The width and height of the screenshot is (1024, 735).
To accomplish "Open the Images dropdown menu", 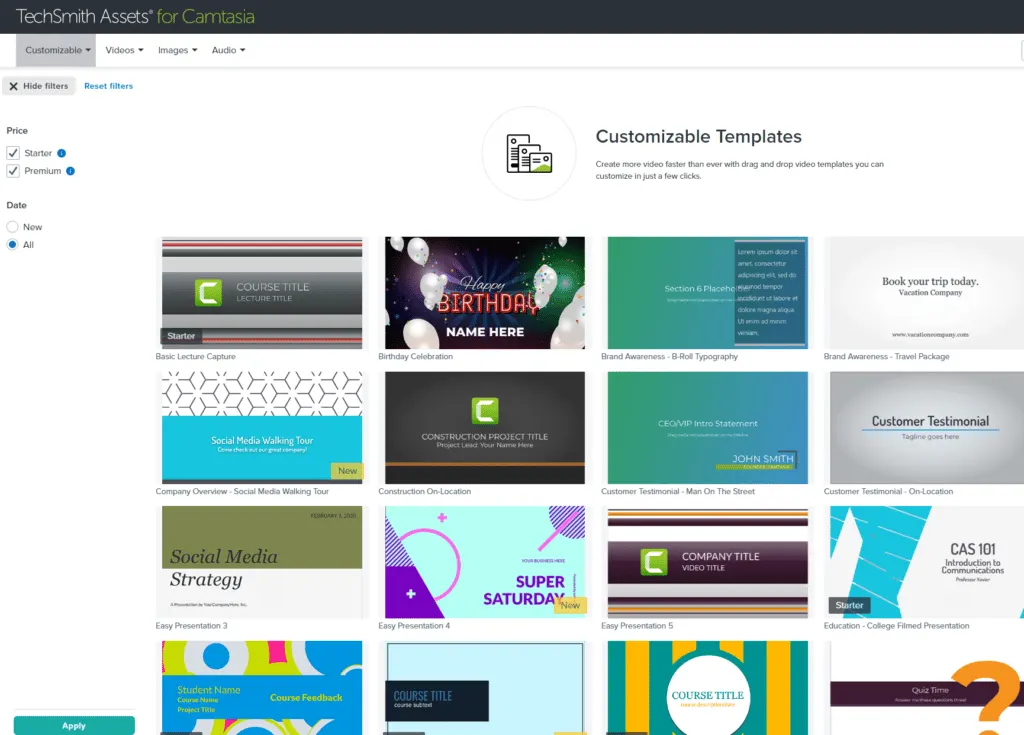I will pos(177,50).
